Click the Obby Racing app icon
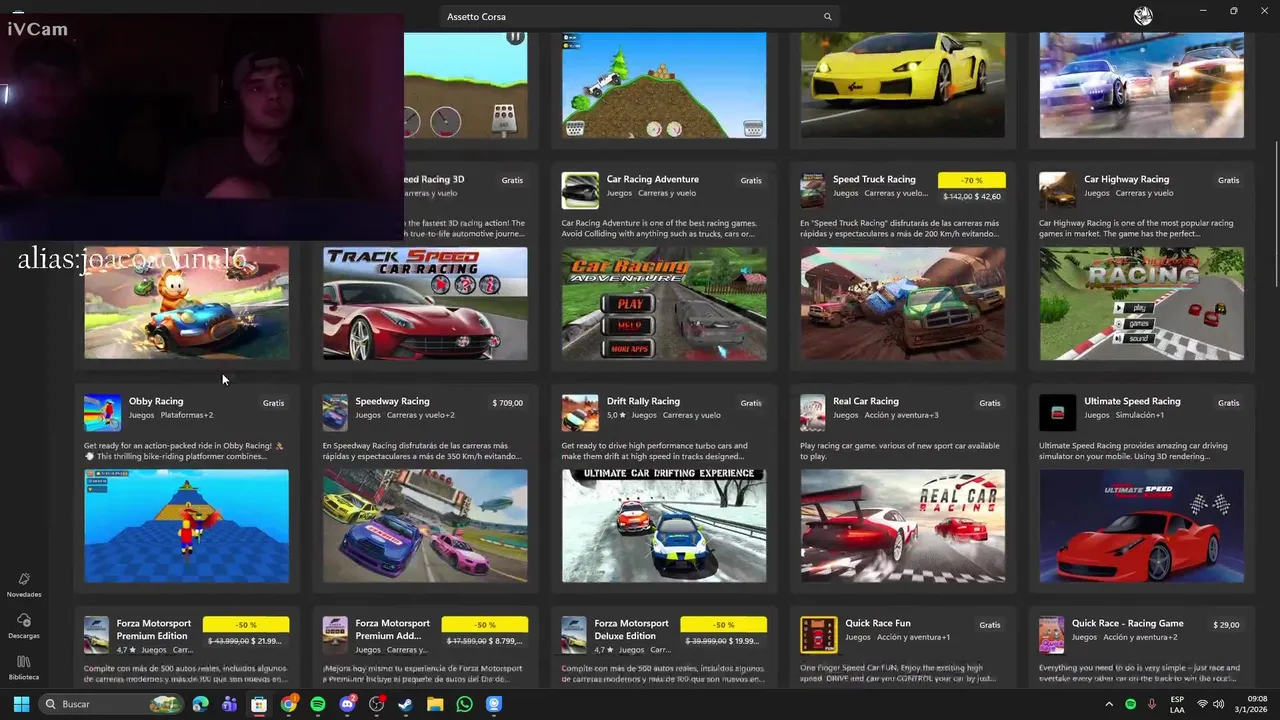The height and width of the screenshot is (720, 1280). (x=102, y=412)
